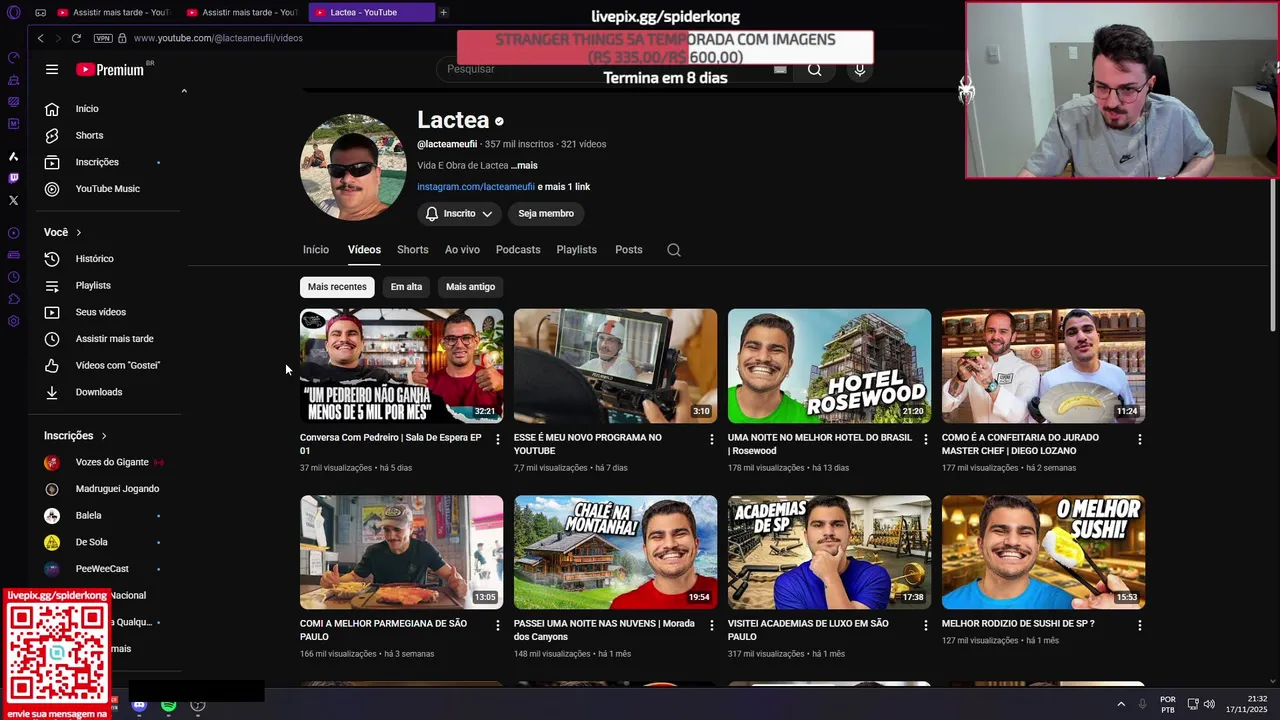Viewport: 1280px width, 720px height.
Task: Switch to the channel Playlists tab
Action: [x=576, y=250]
